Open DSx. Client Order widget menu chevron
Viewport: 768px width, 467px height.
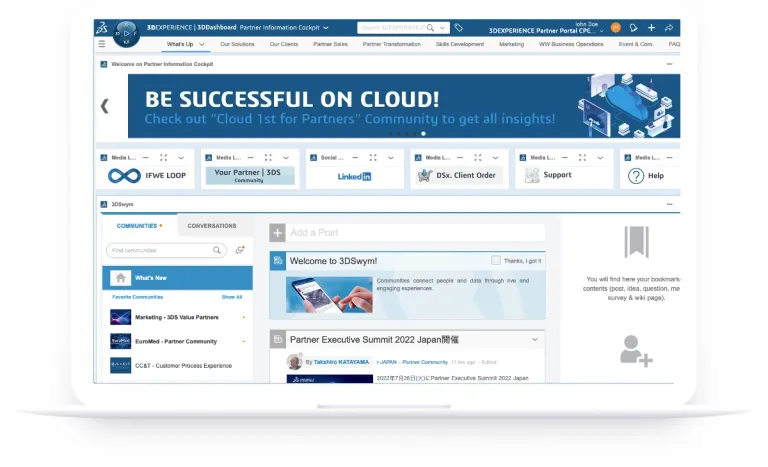tap(496, 158)
